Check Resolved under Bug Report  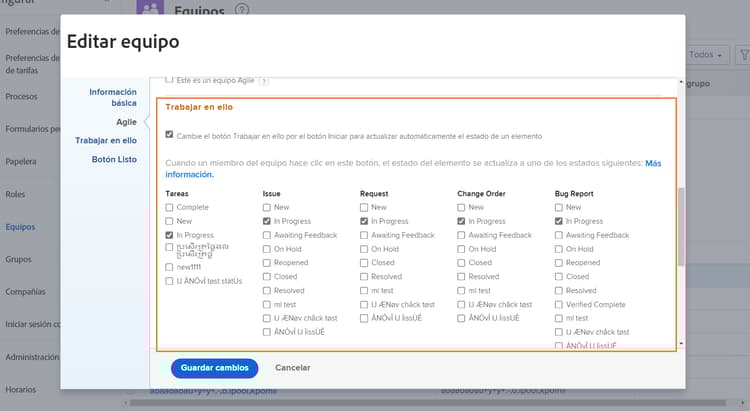559,290
